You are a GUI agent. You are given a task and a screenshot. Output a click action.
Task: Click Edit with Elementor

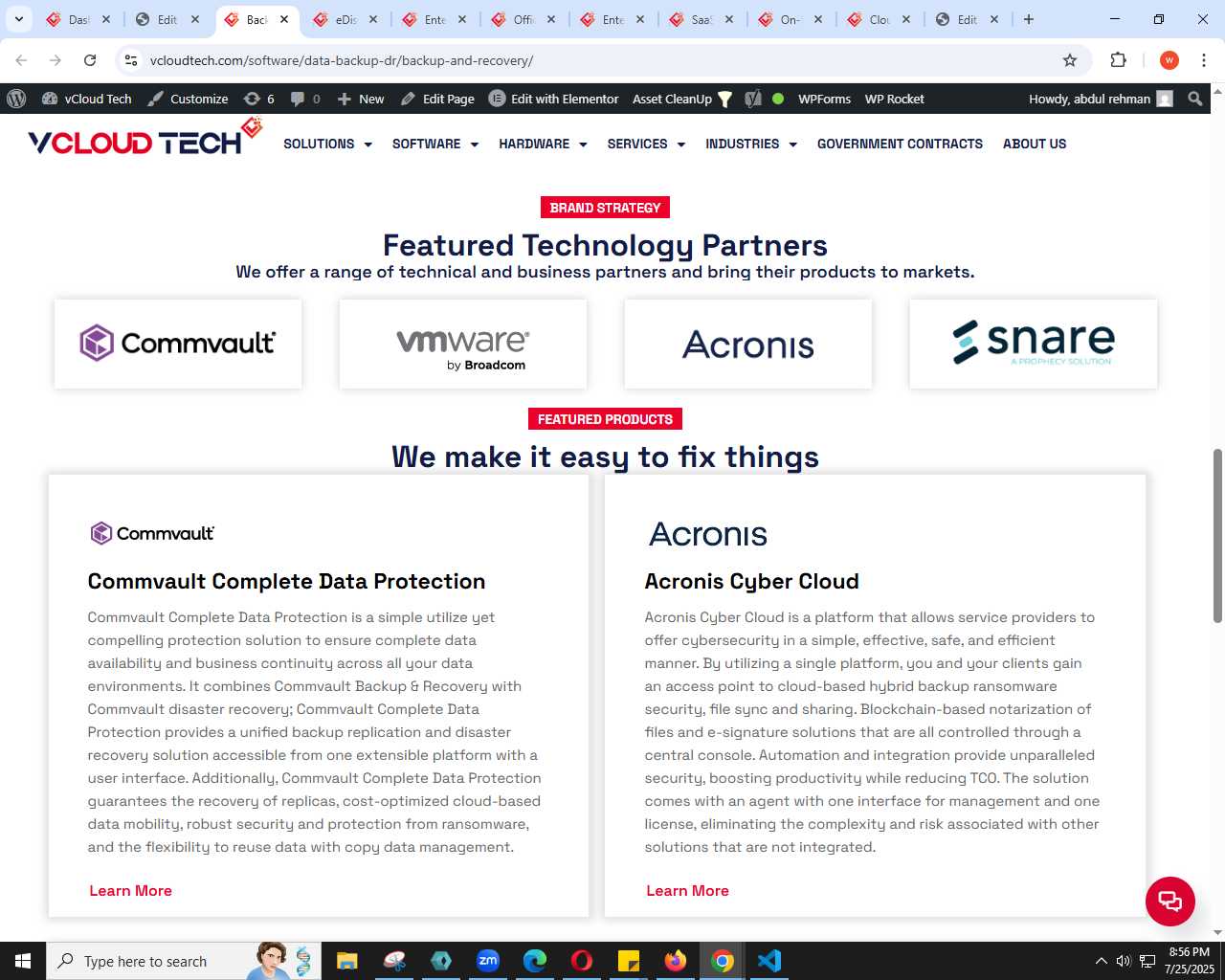coord(554,99)
